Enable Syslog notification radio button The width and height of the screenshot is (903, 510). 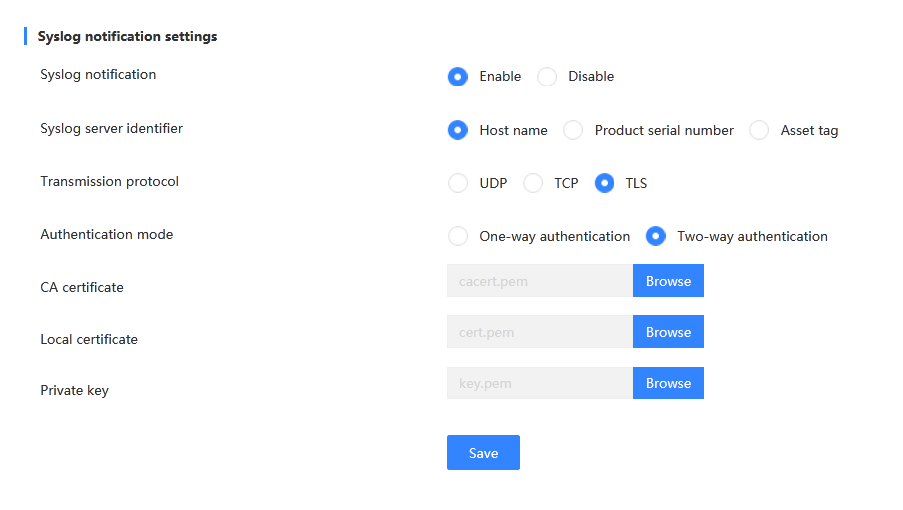click(458, 77)
